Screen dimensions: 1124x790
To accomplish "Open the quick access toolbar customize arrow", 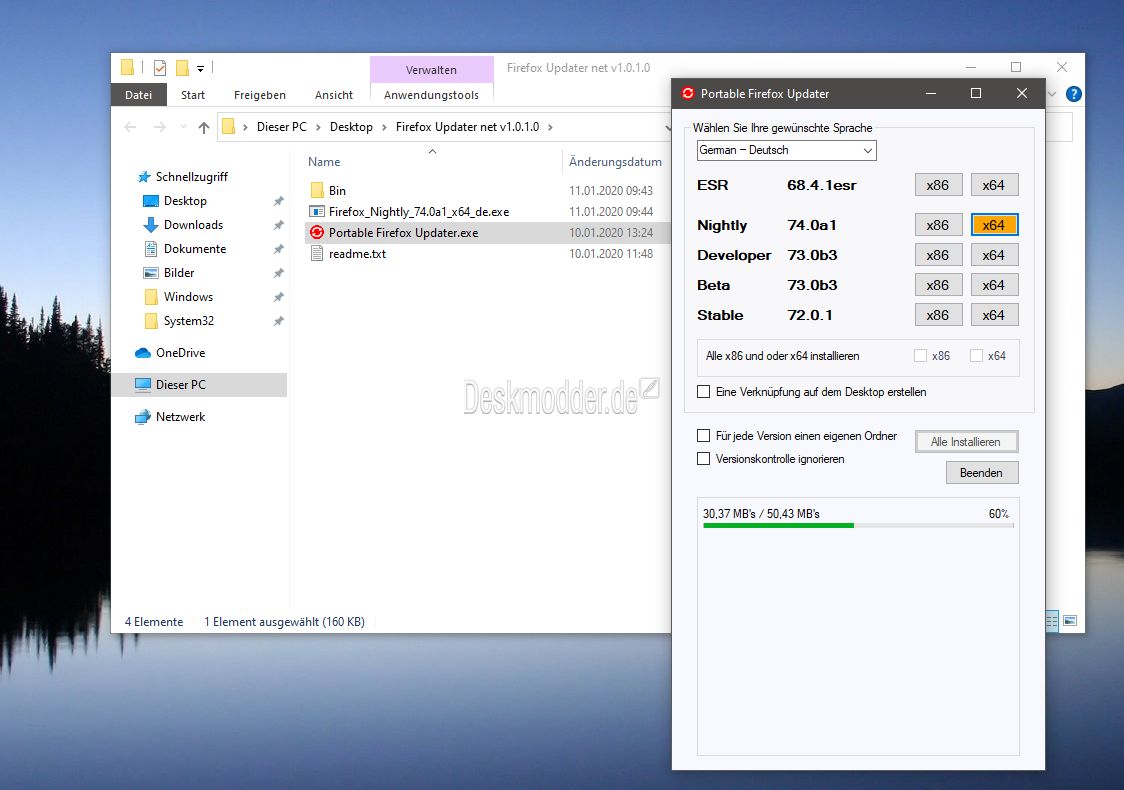I will pyautogui.click(x=201, y=69).
